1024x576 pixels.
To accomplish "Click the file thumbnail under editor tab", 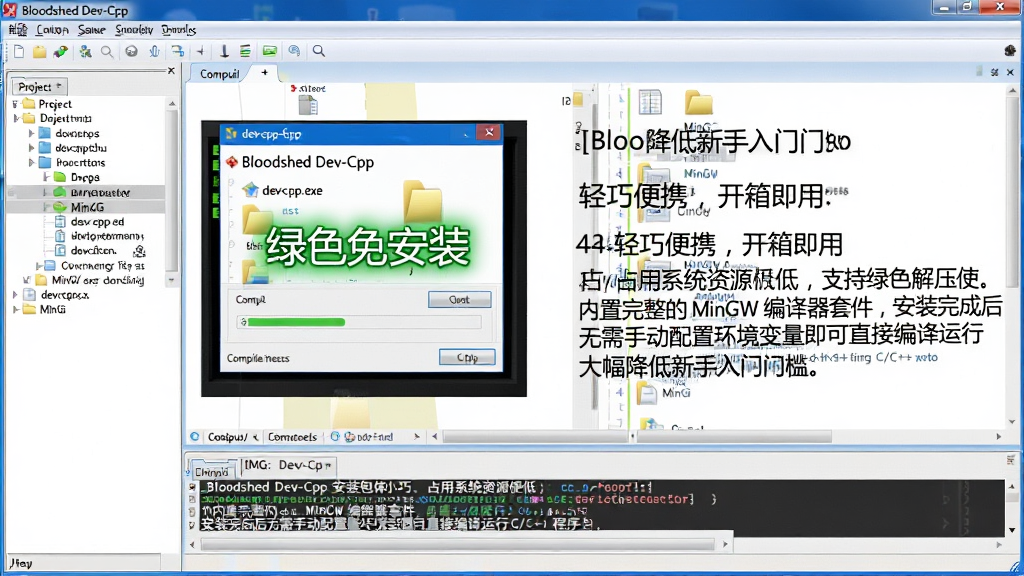I will pos(308,105).
